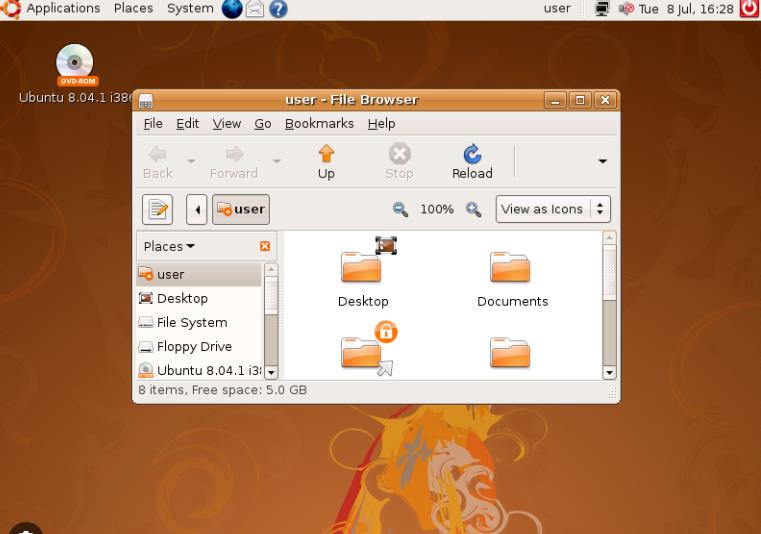Screen dimensions: 761x534
Task: Click the user switcher label
Action: [x=557, y=9]
